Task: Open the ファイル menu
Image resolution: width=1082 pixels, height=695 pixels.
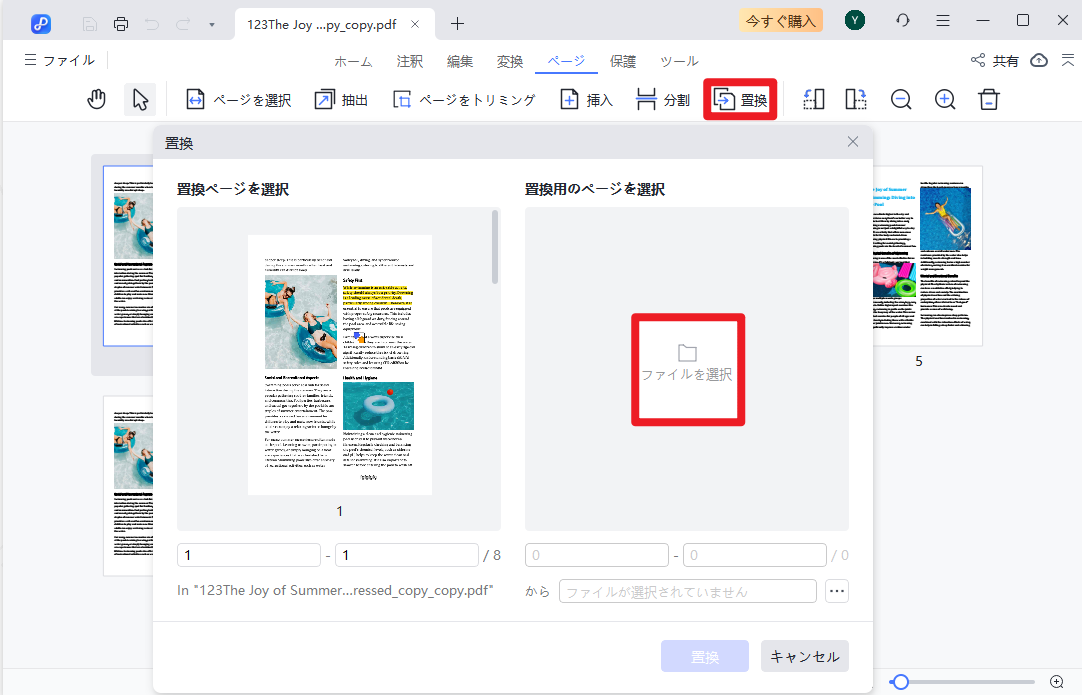Action: coord(59,60)
